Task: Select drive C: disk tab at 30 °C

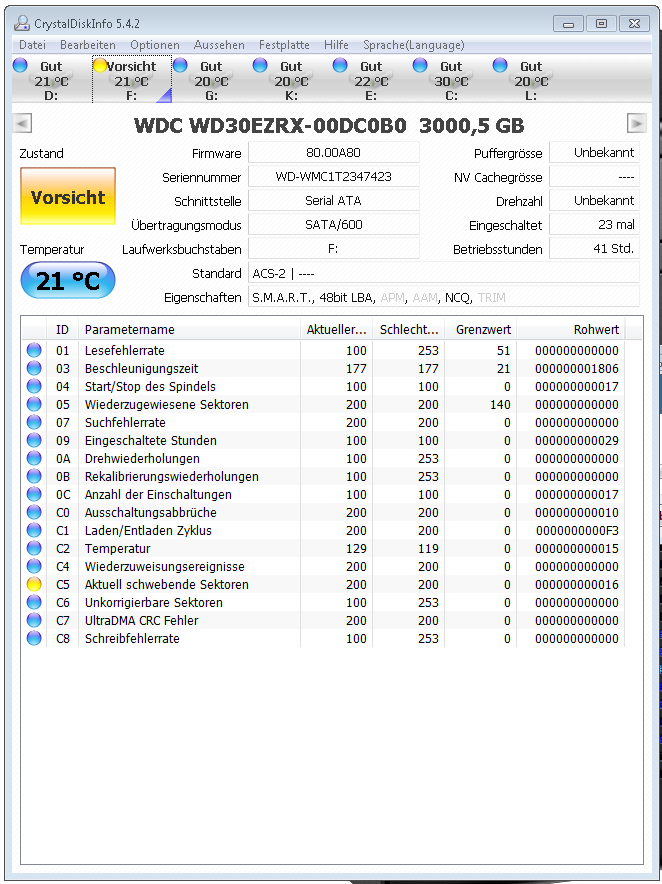Action: (452, 80)
